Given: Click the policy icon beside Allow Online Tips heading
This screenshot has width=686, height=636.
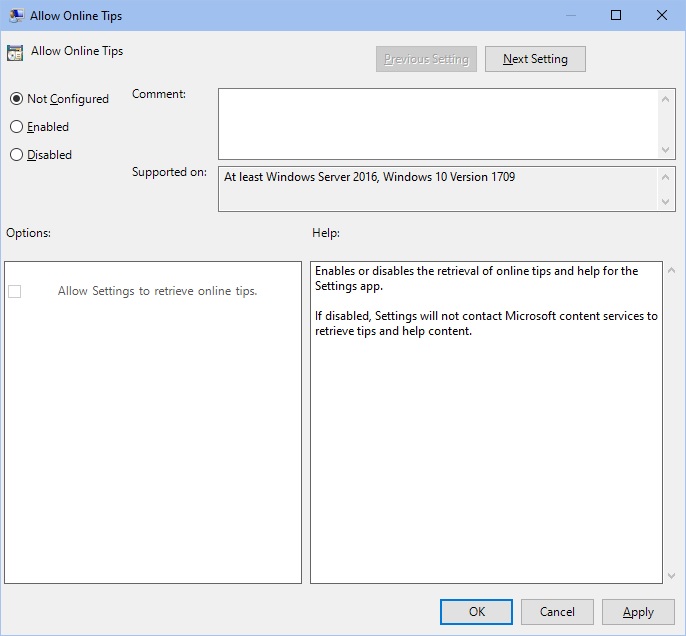Looking at the screenshot, I should [x=15, y=53].
